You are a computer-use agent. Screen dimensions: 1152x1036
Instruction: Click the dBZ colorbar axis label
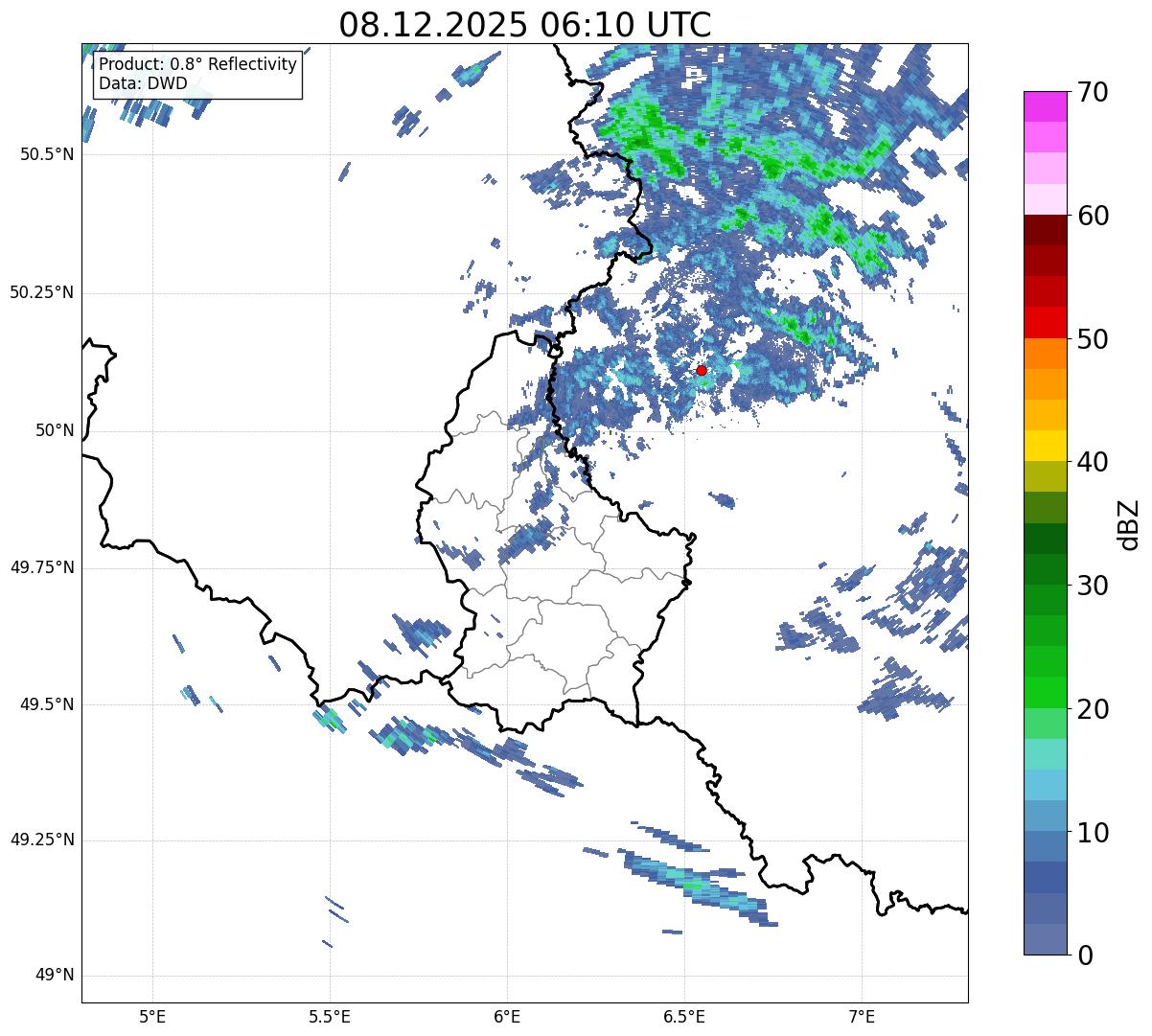[x=1129, y=524]
